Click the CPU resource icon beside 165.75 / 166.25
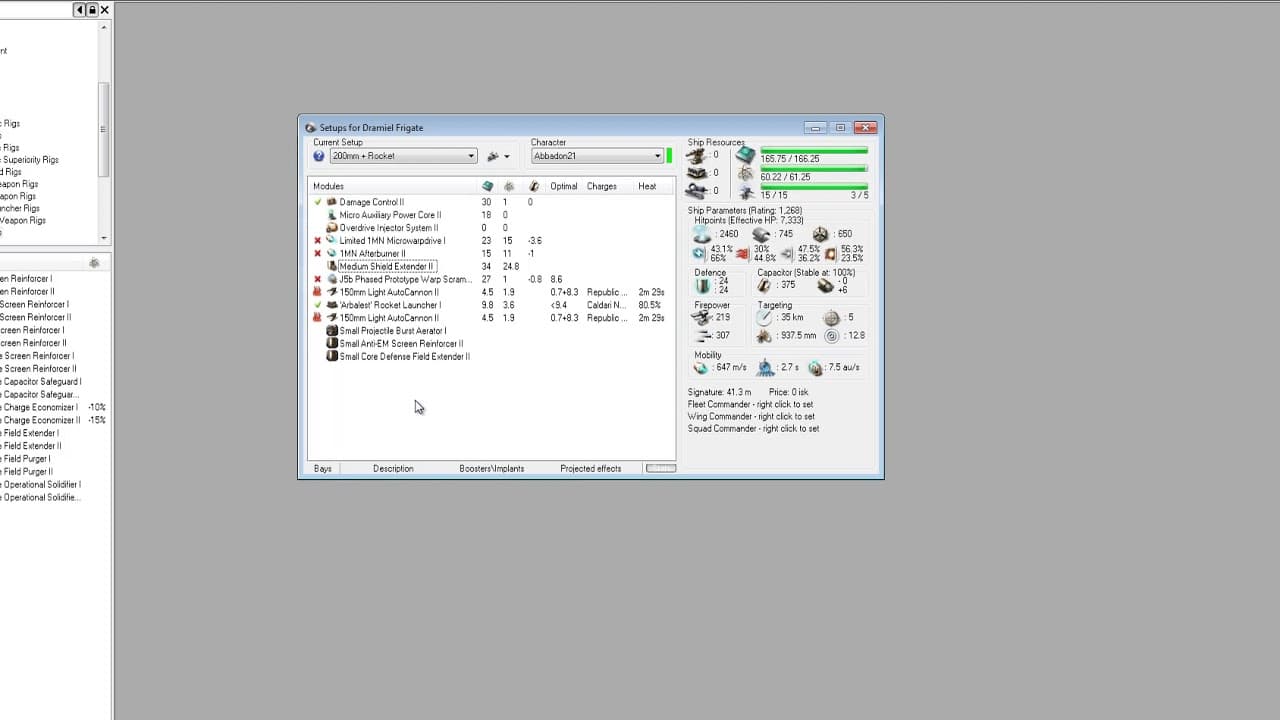The height and width of the screenshot is (720, 1280). tap(747, 155)
